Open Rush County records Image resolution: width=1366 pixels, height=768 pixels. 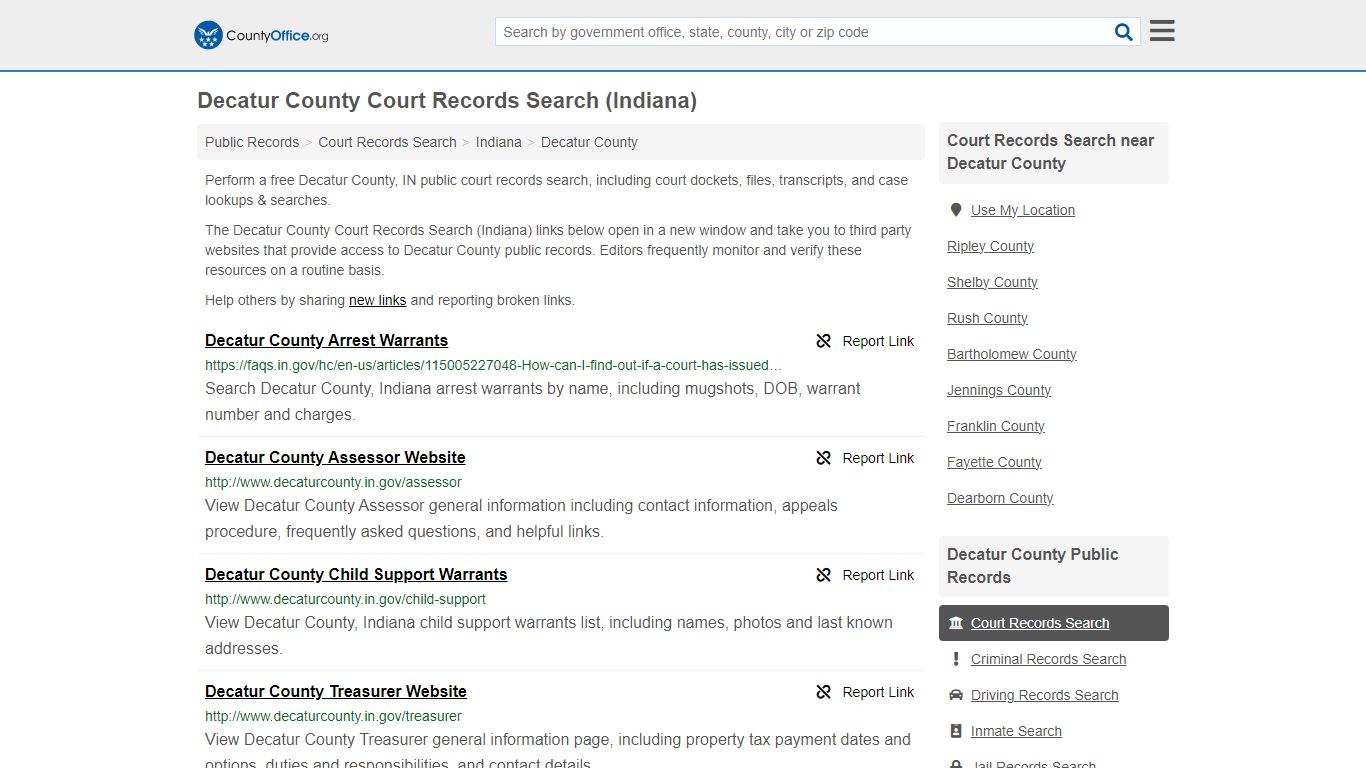pyautogui.click(x=987, y=318)
